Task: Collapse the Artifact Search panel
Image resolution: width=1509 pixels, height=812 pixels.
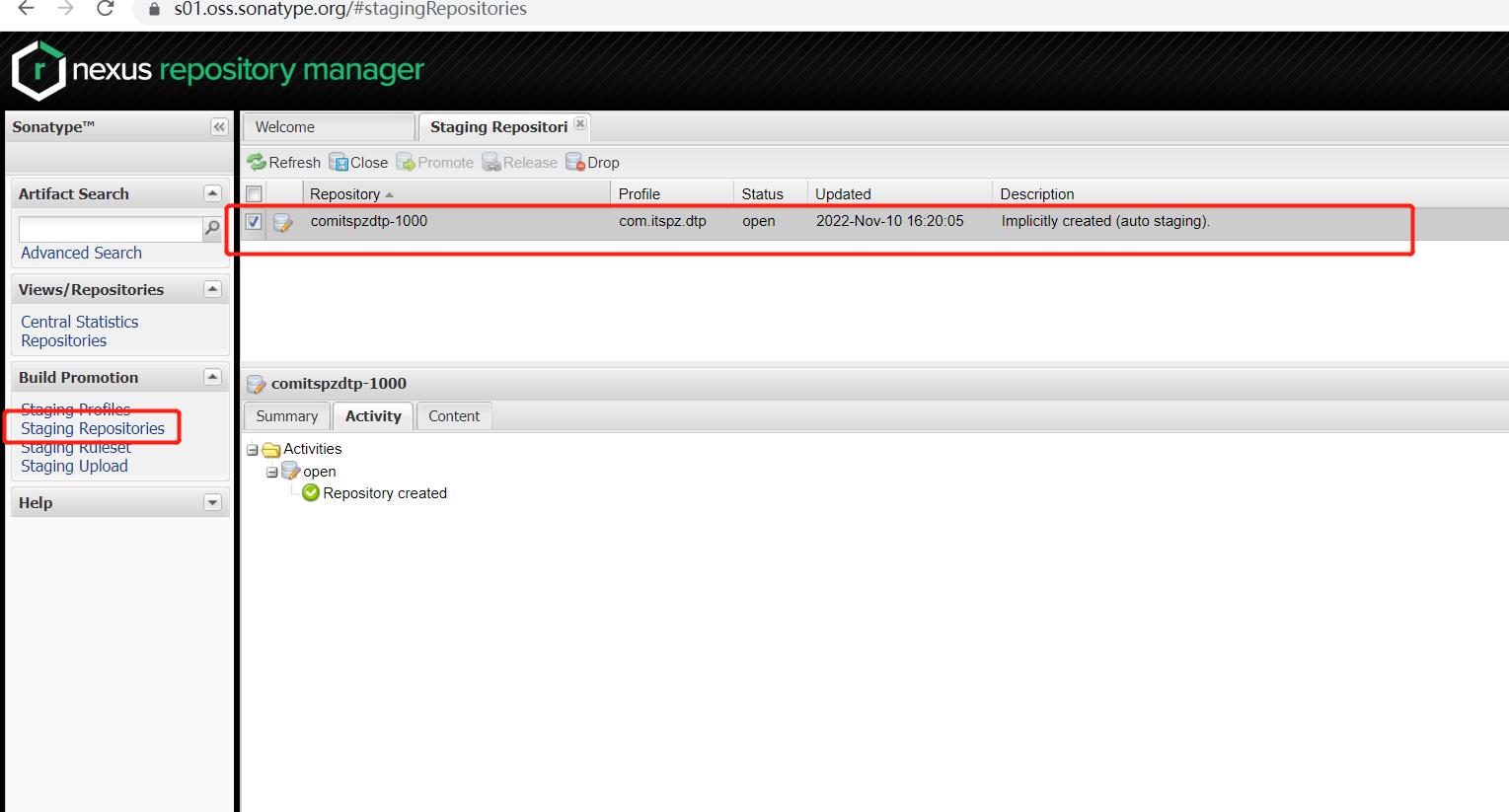Action: [212, 193]
